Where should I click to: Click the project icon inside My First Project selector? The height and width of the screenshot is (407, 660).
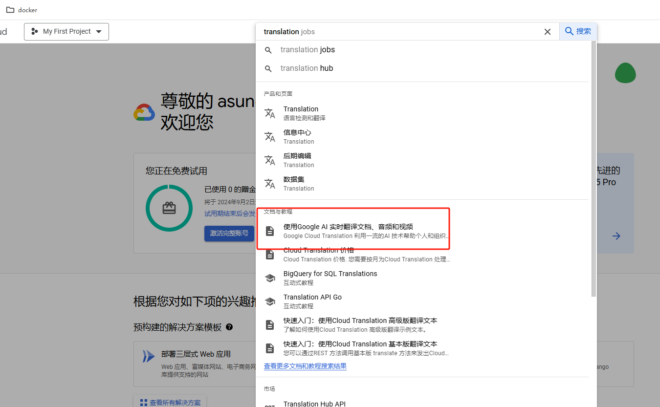pyautogui.click(x=35, y=32)
